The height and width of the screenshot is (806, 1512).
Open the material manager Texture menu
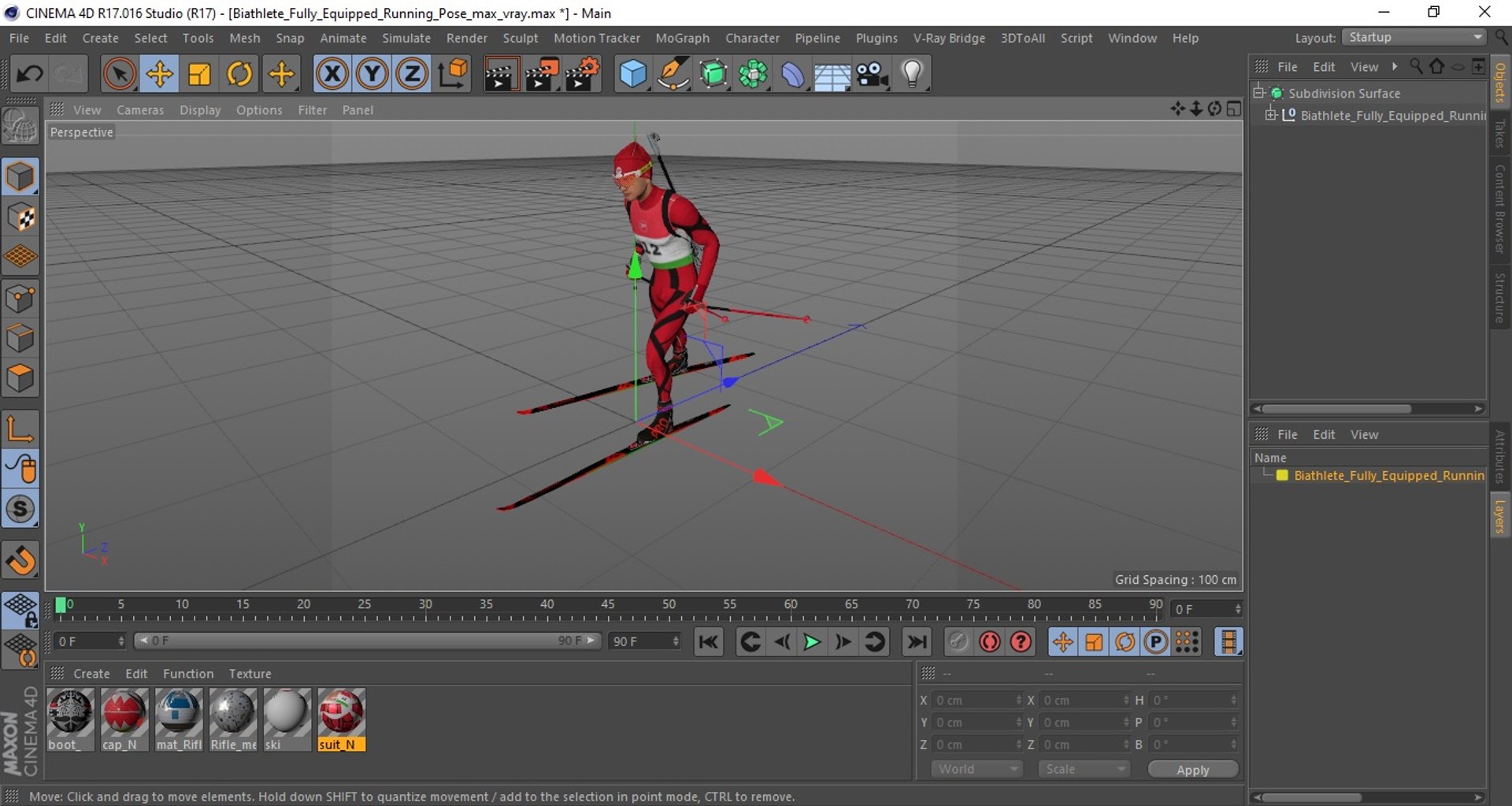[x=250, y=674]
